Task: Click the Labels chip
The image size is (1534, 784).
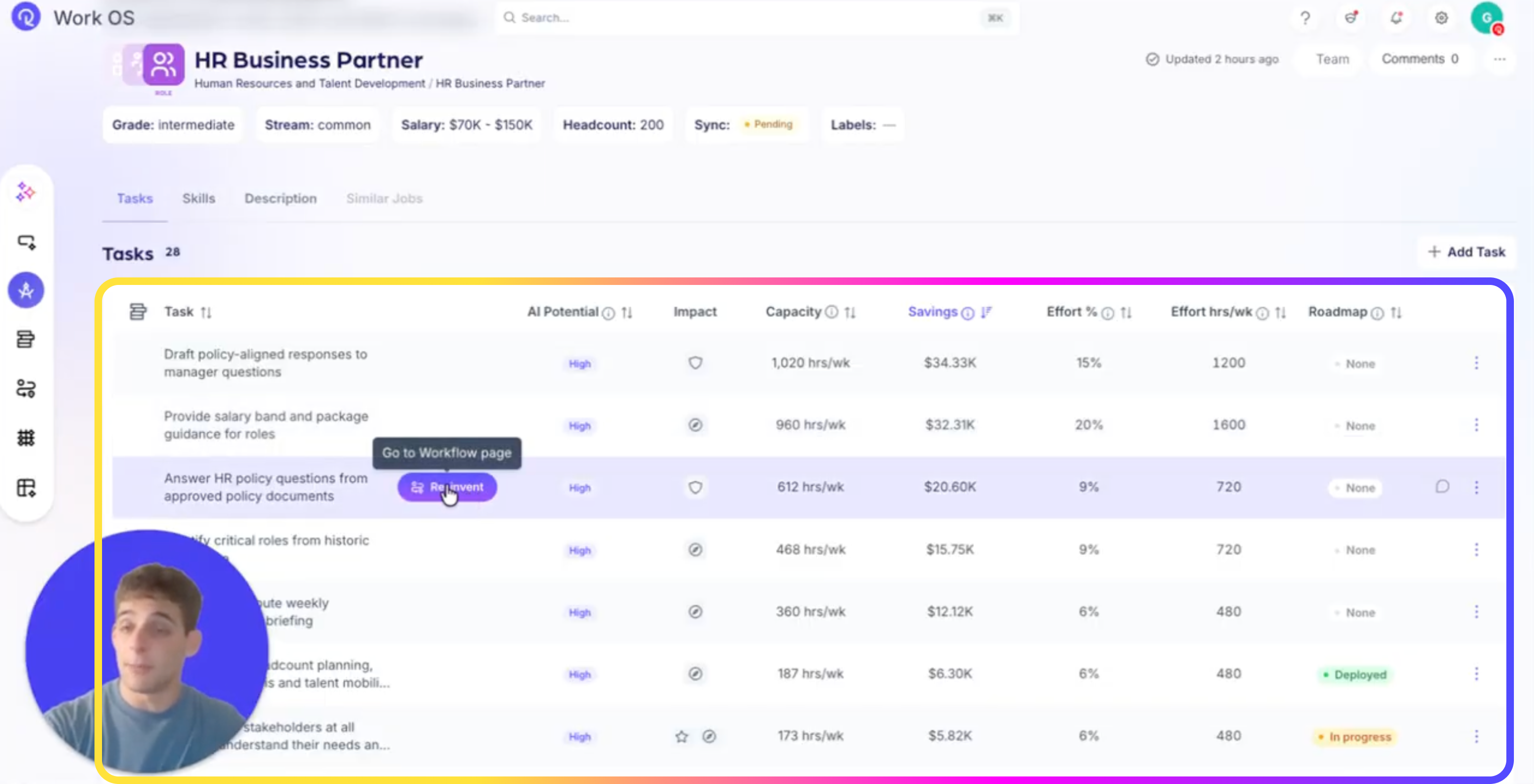Action: 862,125
